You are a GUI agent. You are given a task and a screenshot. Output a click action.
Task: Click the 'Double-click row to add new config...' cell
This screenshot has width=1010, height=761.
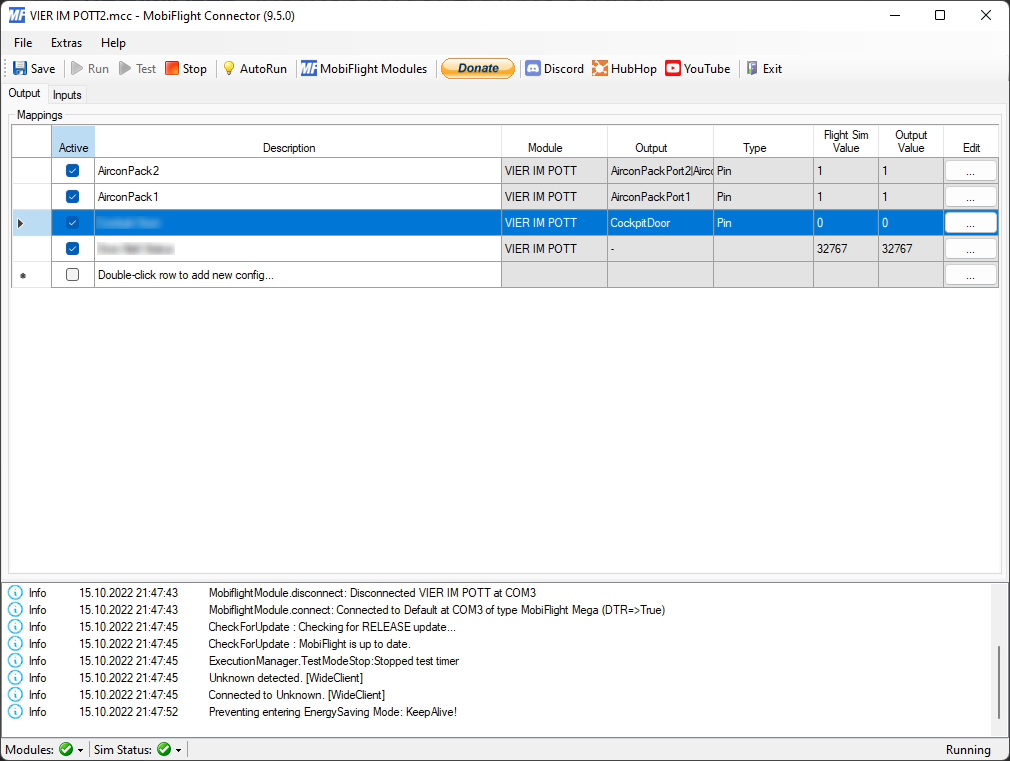[x=298, y=275]
